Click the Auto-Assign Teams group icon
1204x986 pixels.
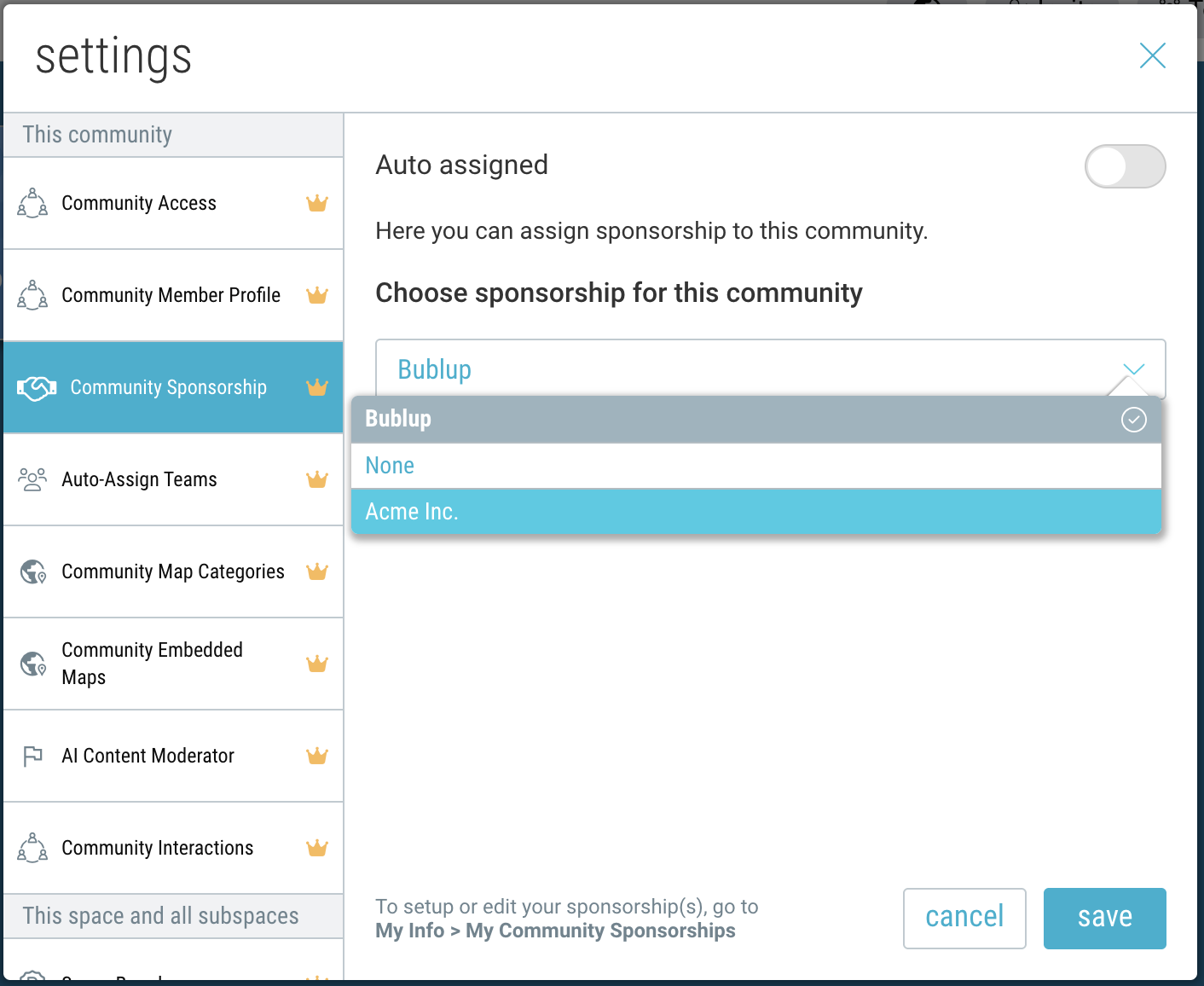[32, 479]
